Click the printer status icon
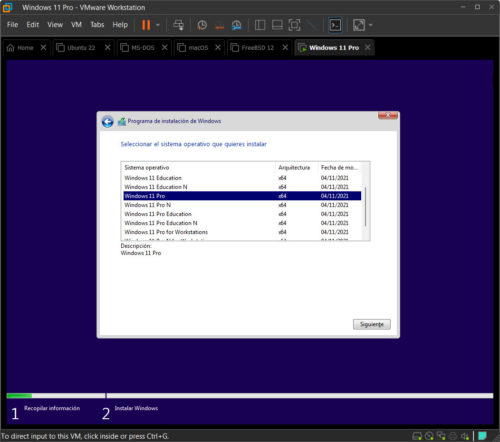This screenshot has width=500, height=442. pyautogui.click(x=453, y=436)
